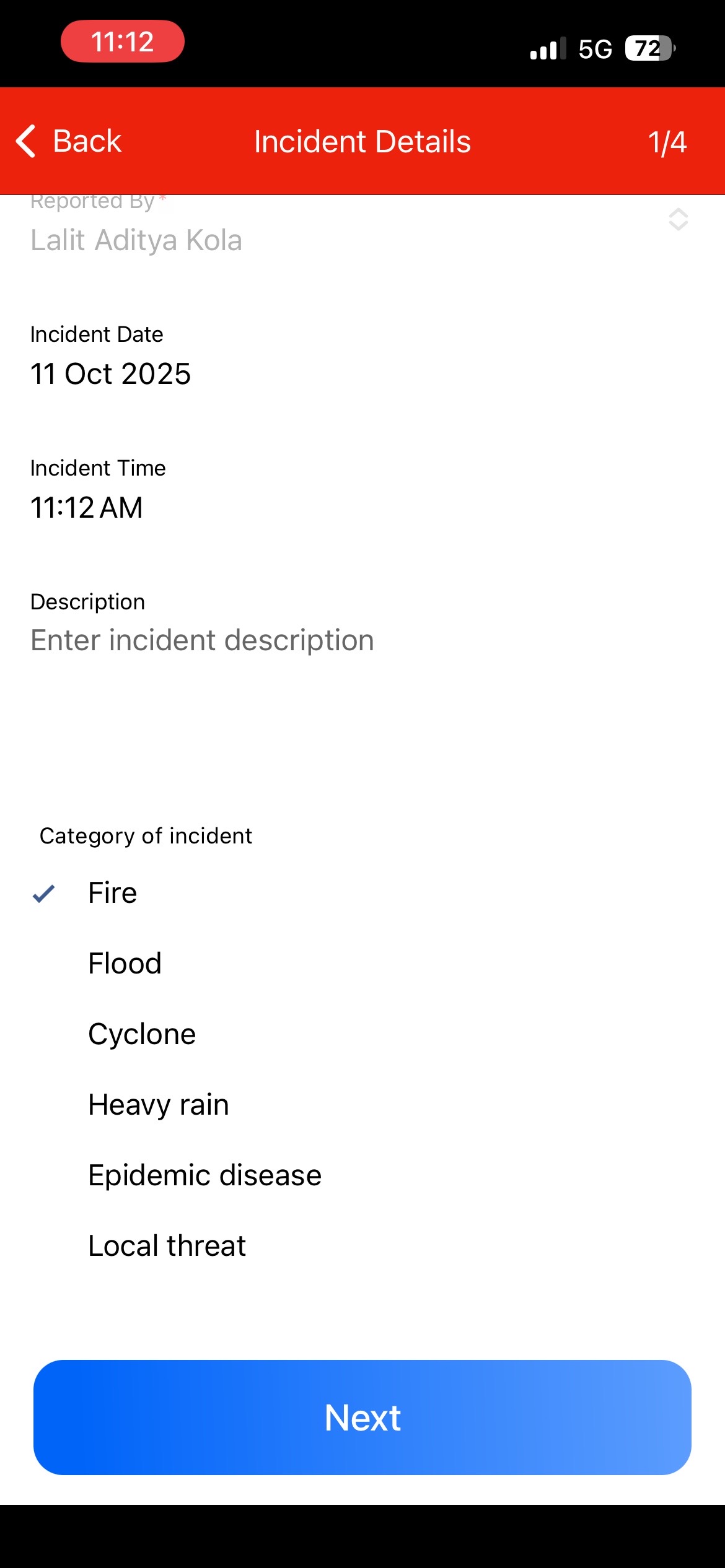This screenshot has height=1568, width=725.
Task: Choose Epidemic disease as incident category
Action: tap(205, 1175)
